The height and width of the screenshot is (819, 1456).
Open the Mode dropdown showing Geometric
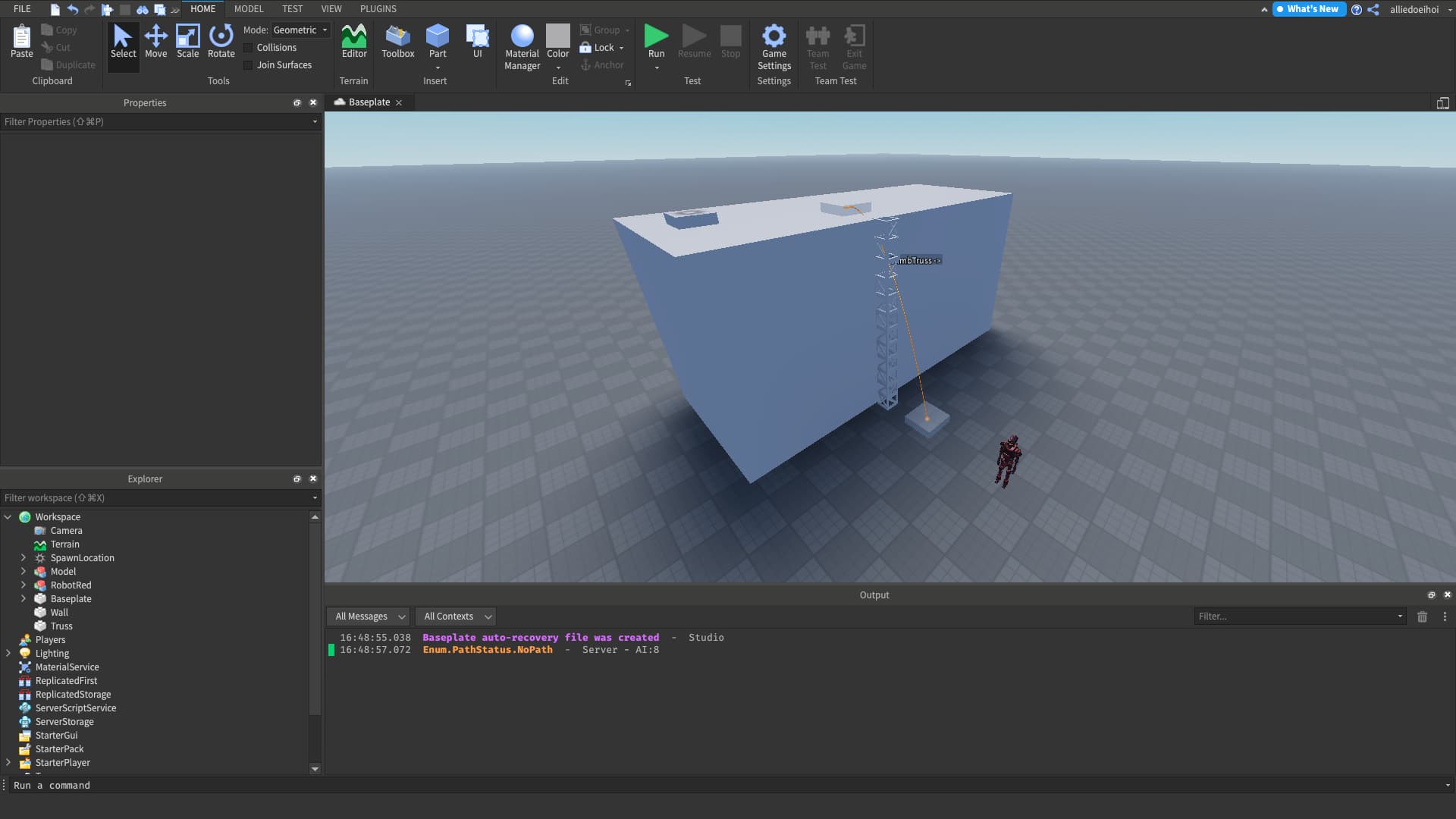coord(300,30)
